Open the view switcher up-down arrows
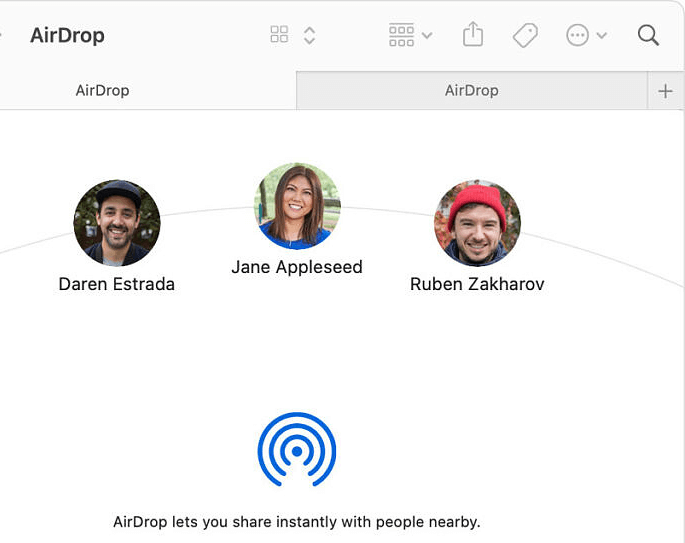This screenshot has width=685, height=543. (x=309, y=35)
